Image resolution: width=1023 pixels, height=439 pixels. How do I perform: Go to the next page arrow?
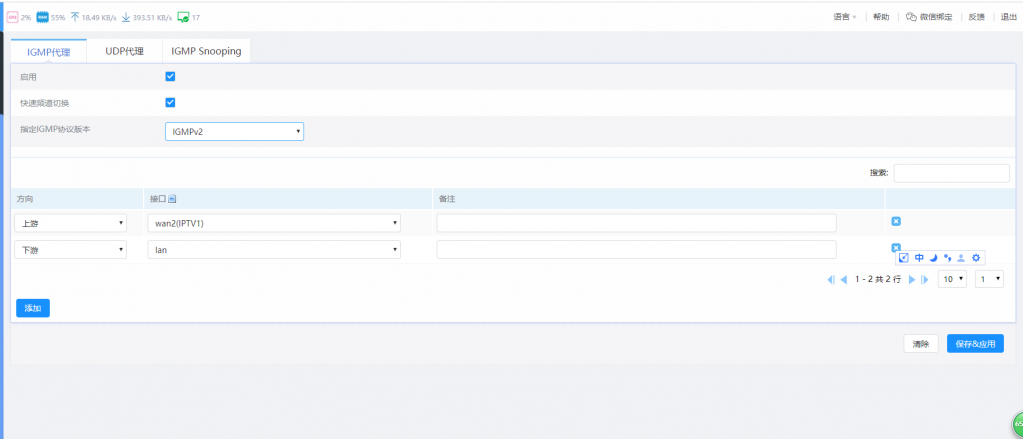point(911,280)
